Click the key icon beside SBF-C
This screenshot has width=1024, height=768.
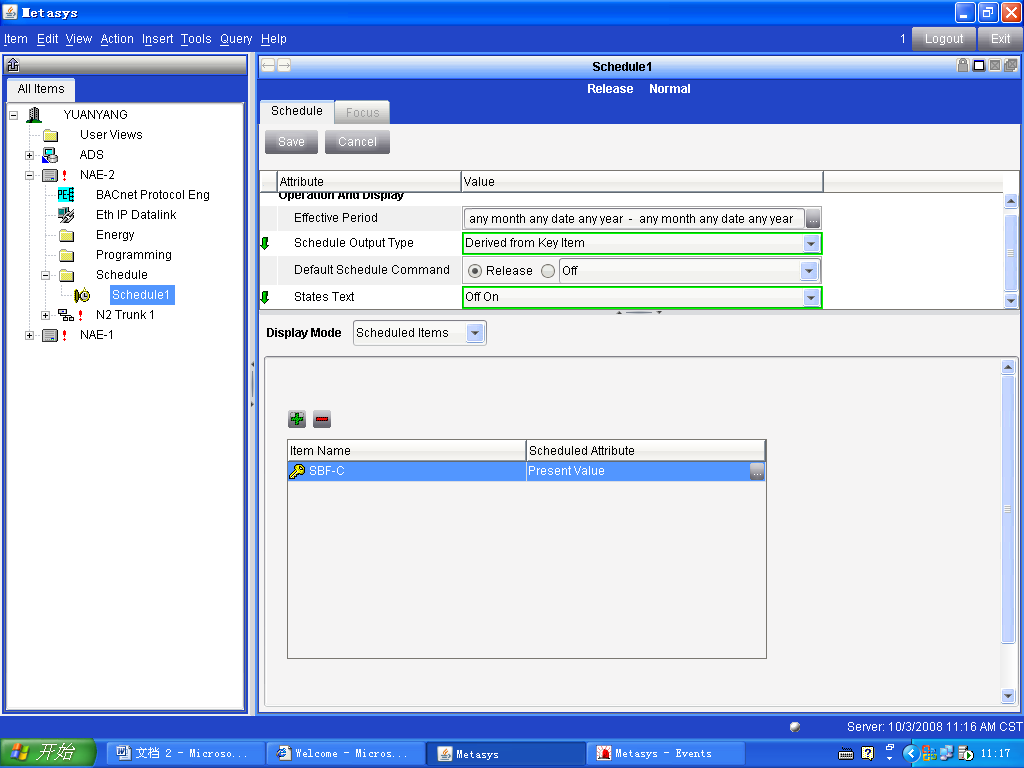297,471
